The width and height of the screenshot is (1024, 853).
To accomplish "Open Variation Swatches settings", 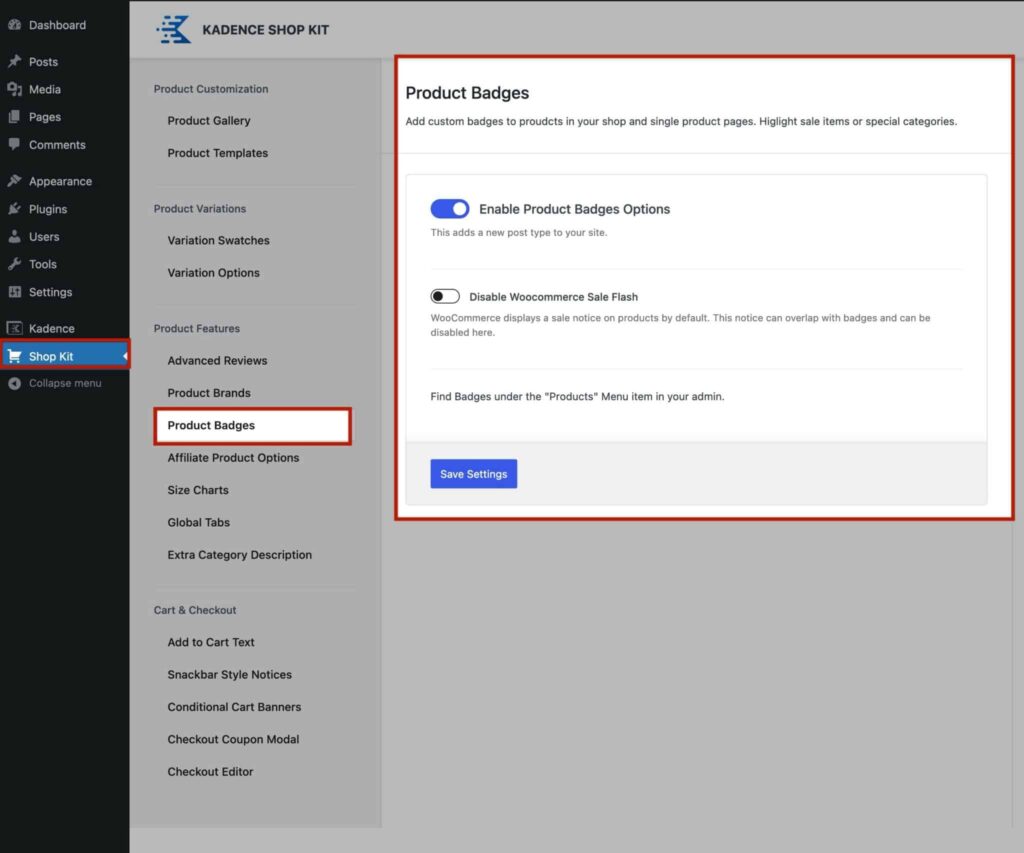I will 218,240.
